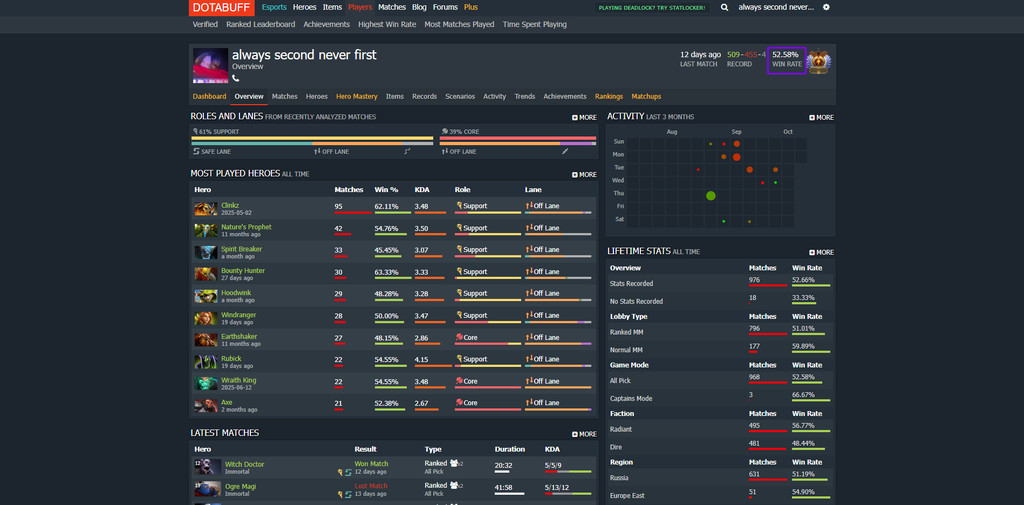Viewport: 1024px width, 505px height.
Task: Click the DOTABUFF logo
Action: (222, 7)
